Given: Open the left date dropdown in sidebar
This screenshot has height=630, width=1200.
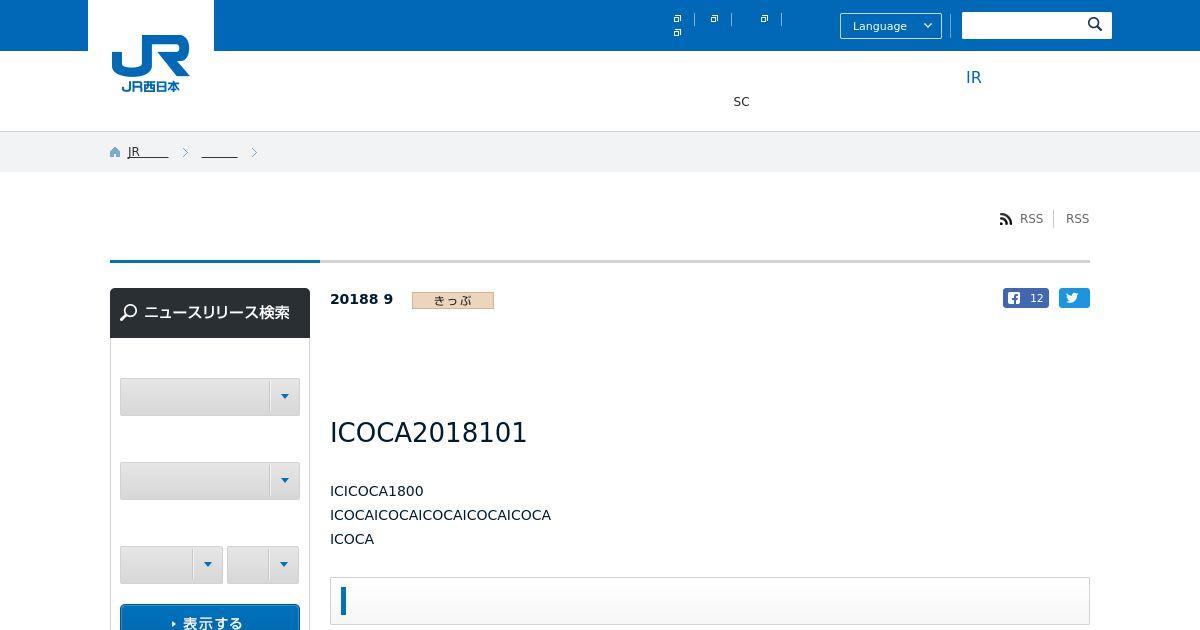Looking at the screenshot, I should click(171, 565).
